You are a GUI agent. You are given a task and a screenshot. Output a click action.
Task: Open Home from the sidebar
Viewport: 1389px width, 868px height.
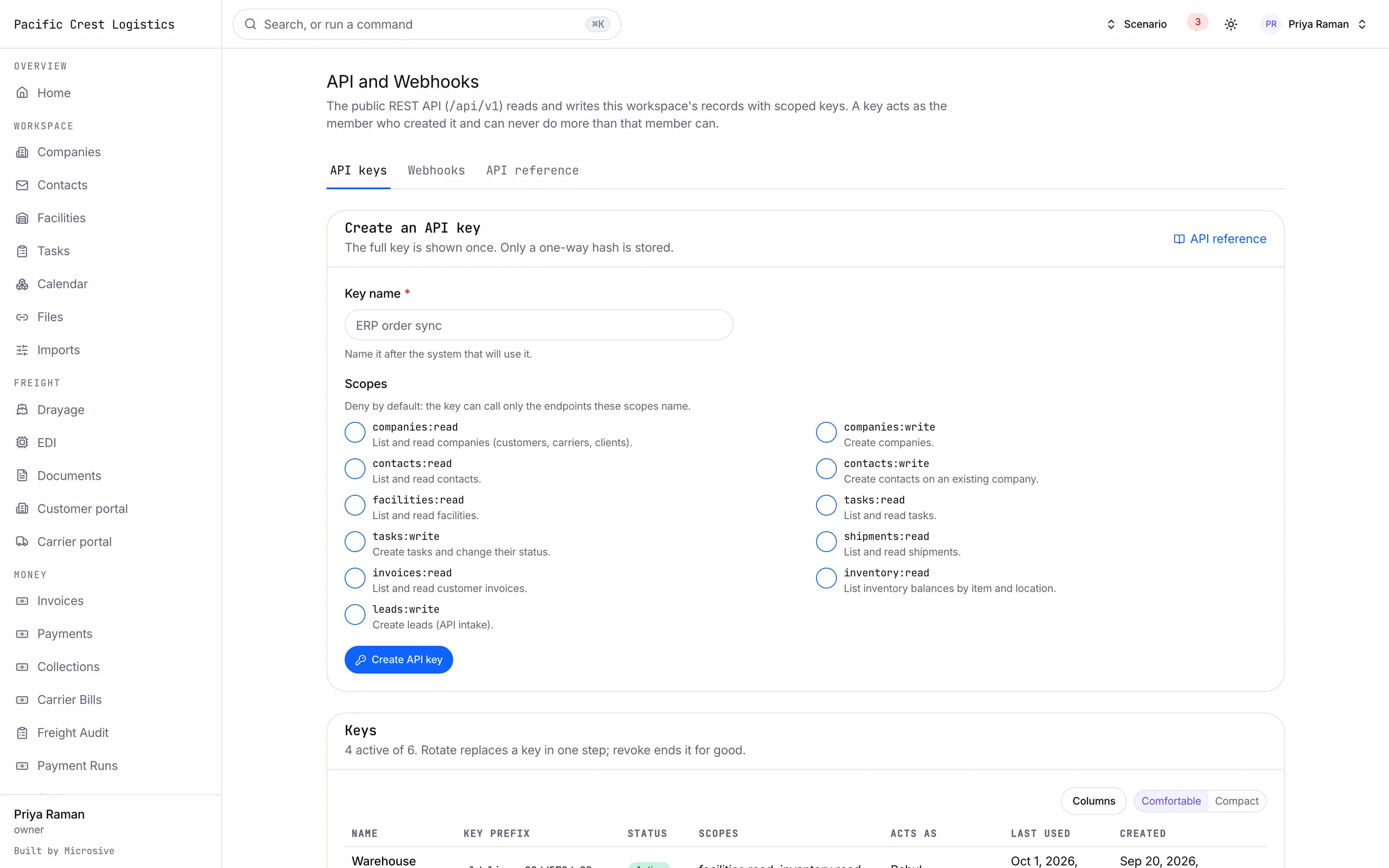110,92
